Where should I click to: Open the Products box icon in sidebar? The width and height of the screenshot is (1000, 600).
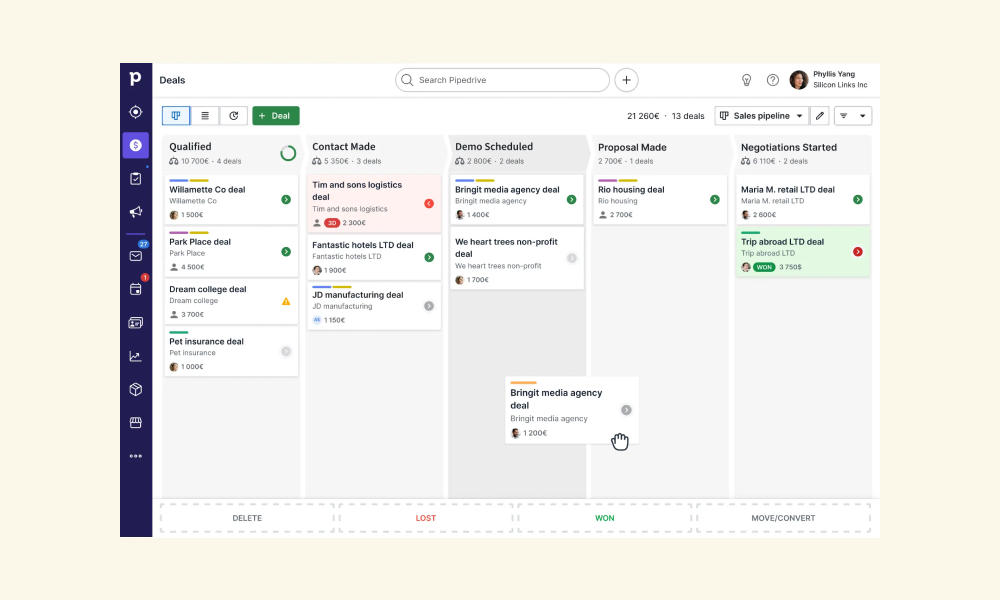(x=135, y=390)
